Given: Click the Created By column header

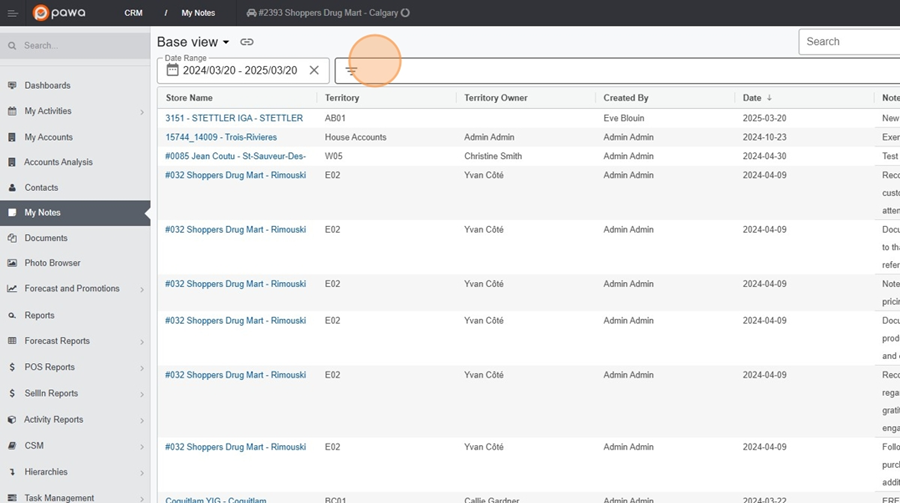Looking at the screenshot, I should [626, 98].
